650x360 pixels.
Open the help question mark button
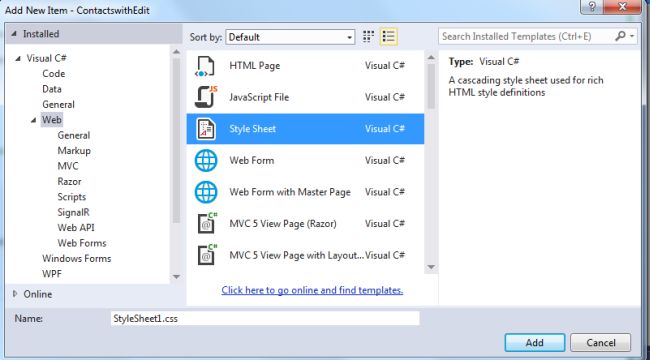592,7
